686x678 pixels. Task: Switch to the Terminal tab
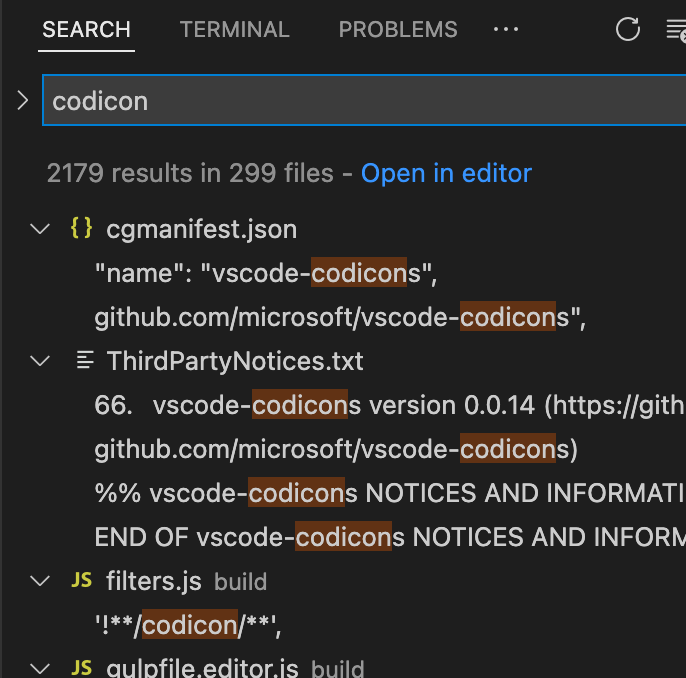point(234,30)
